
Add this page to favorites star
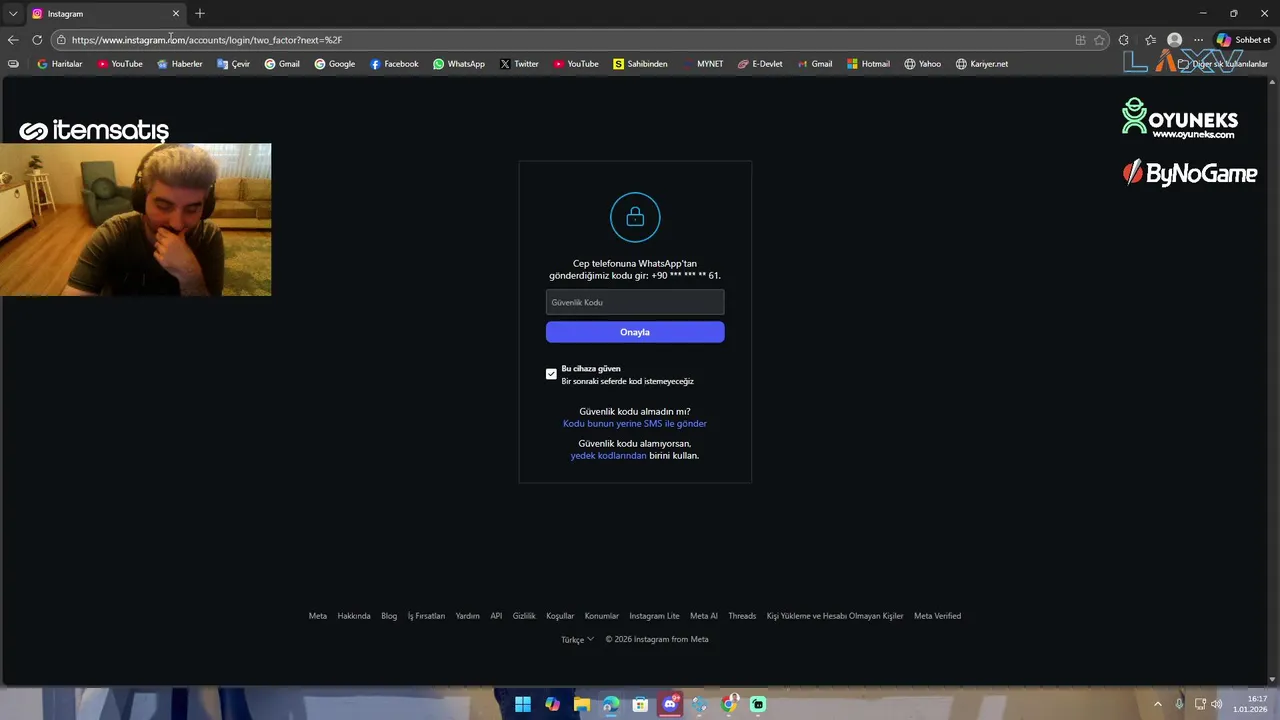(x=1100, y=40)
